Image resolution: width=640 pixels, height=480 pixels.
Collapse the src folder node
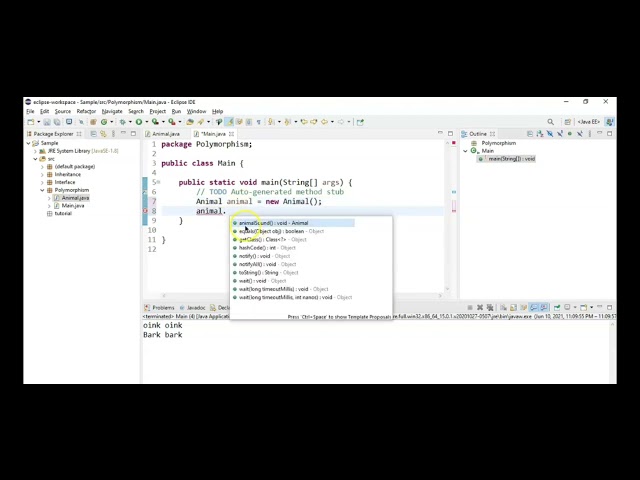pos(36,159)
